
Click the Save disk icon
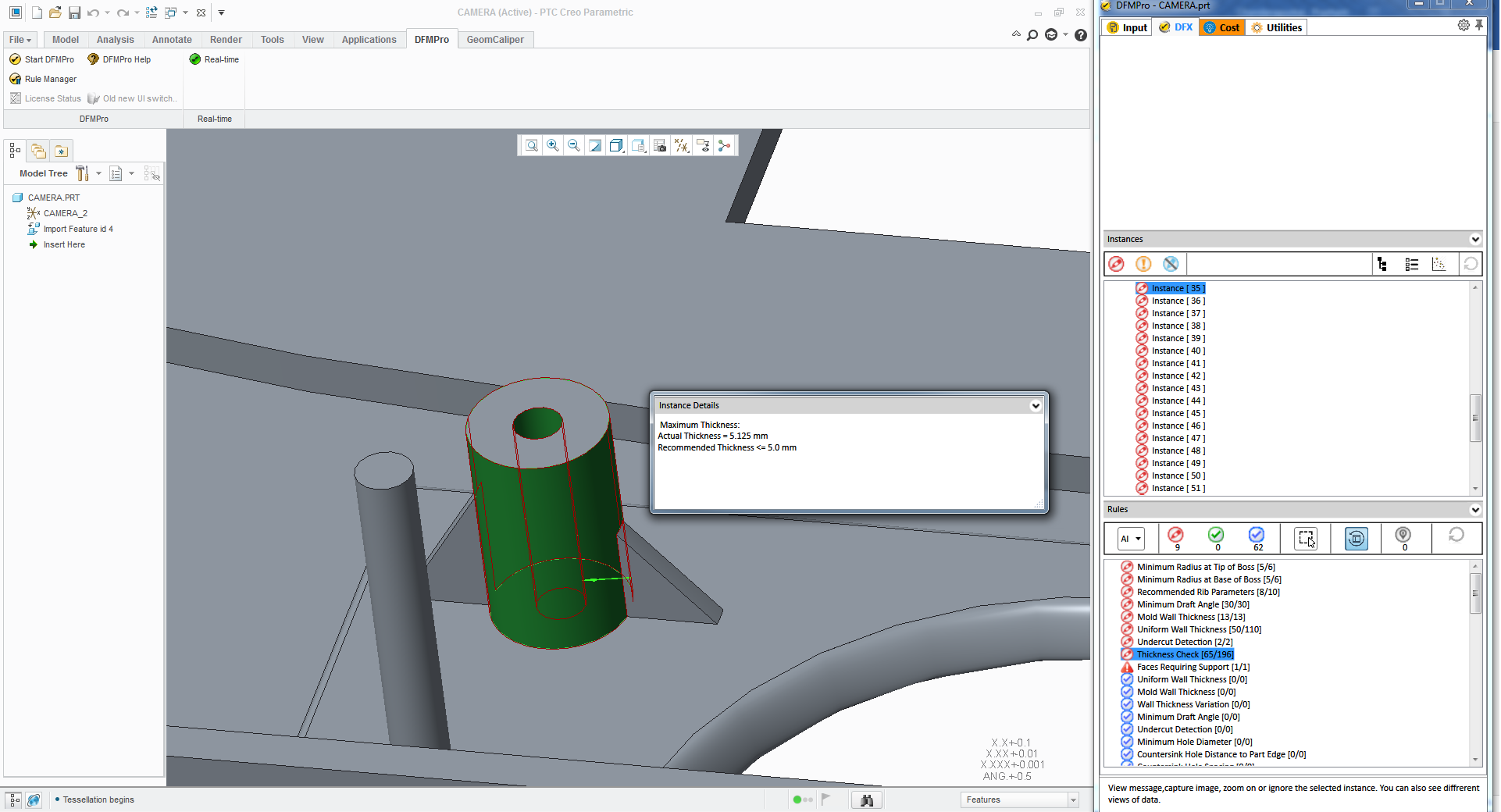tap(74, 12)
